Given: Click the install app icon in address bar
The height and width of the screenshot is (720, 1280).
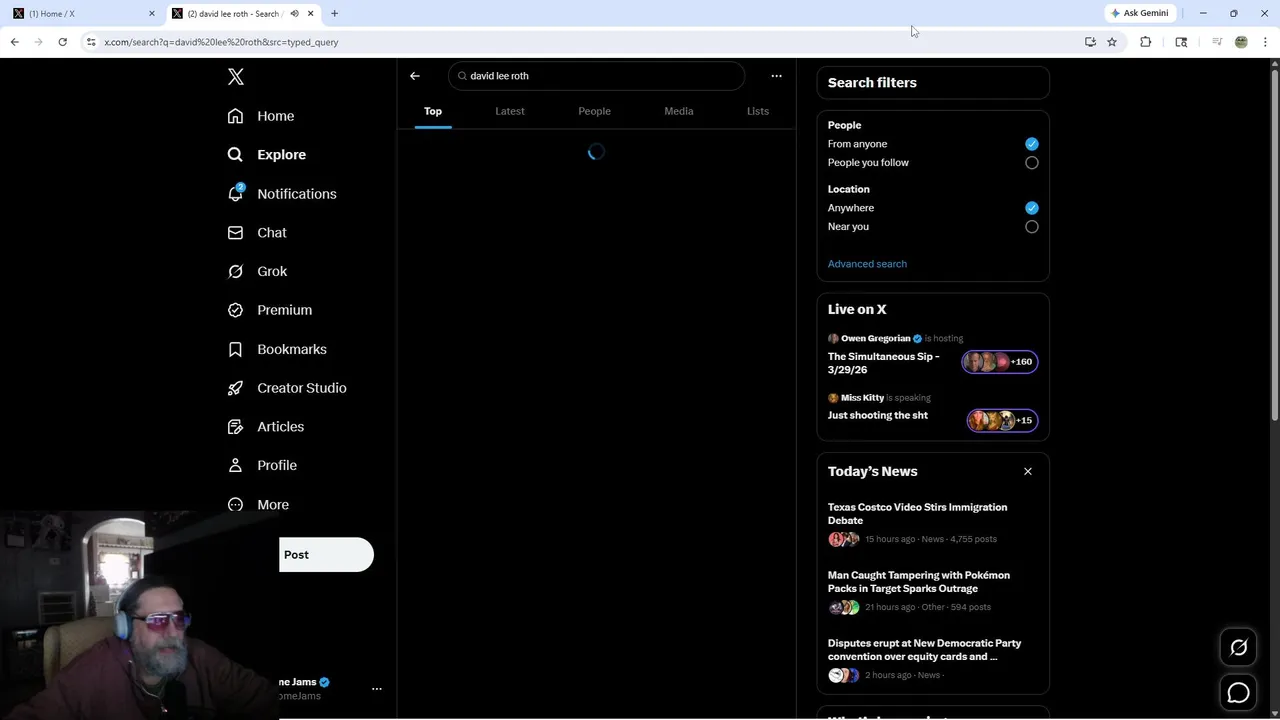Looking at the screenshot, I should (x=1090, y=42).
